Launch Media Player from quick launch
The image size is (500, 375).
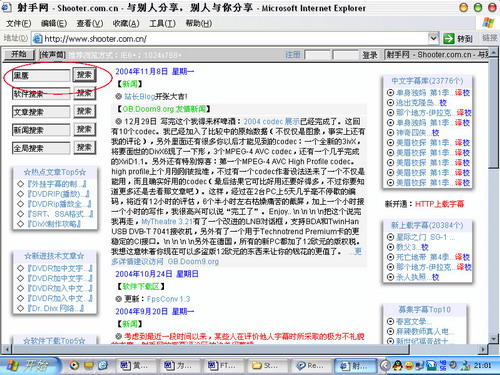pos(74,365)
